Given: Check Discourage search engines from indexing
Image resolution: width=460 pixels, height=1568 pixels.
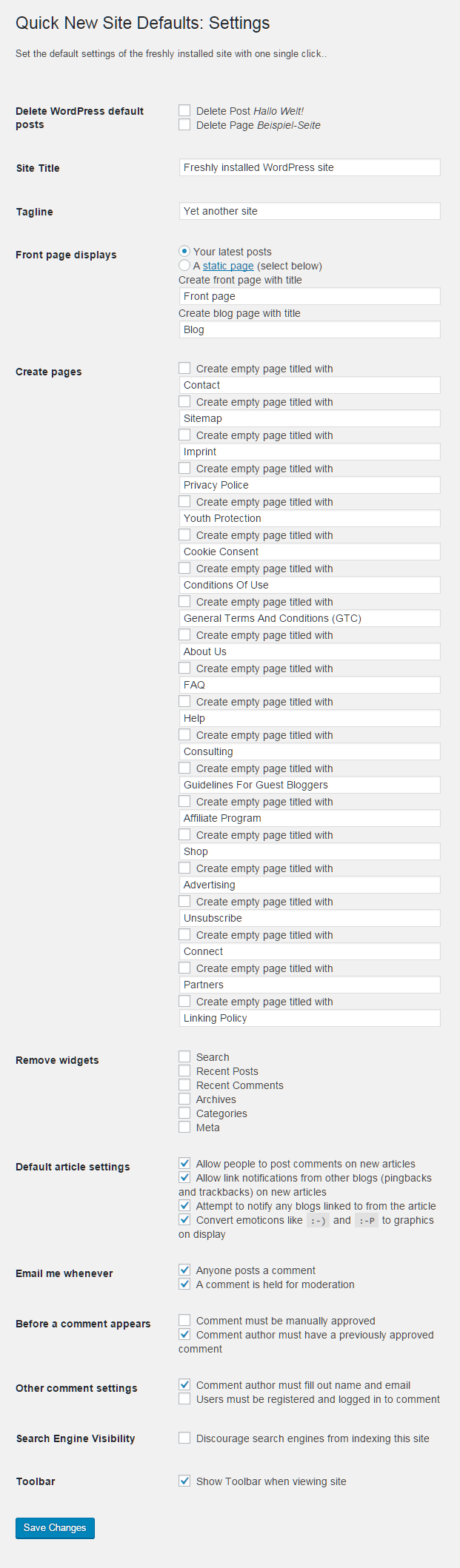Looking at the screenshot, I should tap(184, 1438).
